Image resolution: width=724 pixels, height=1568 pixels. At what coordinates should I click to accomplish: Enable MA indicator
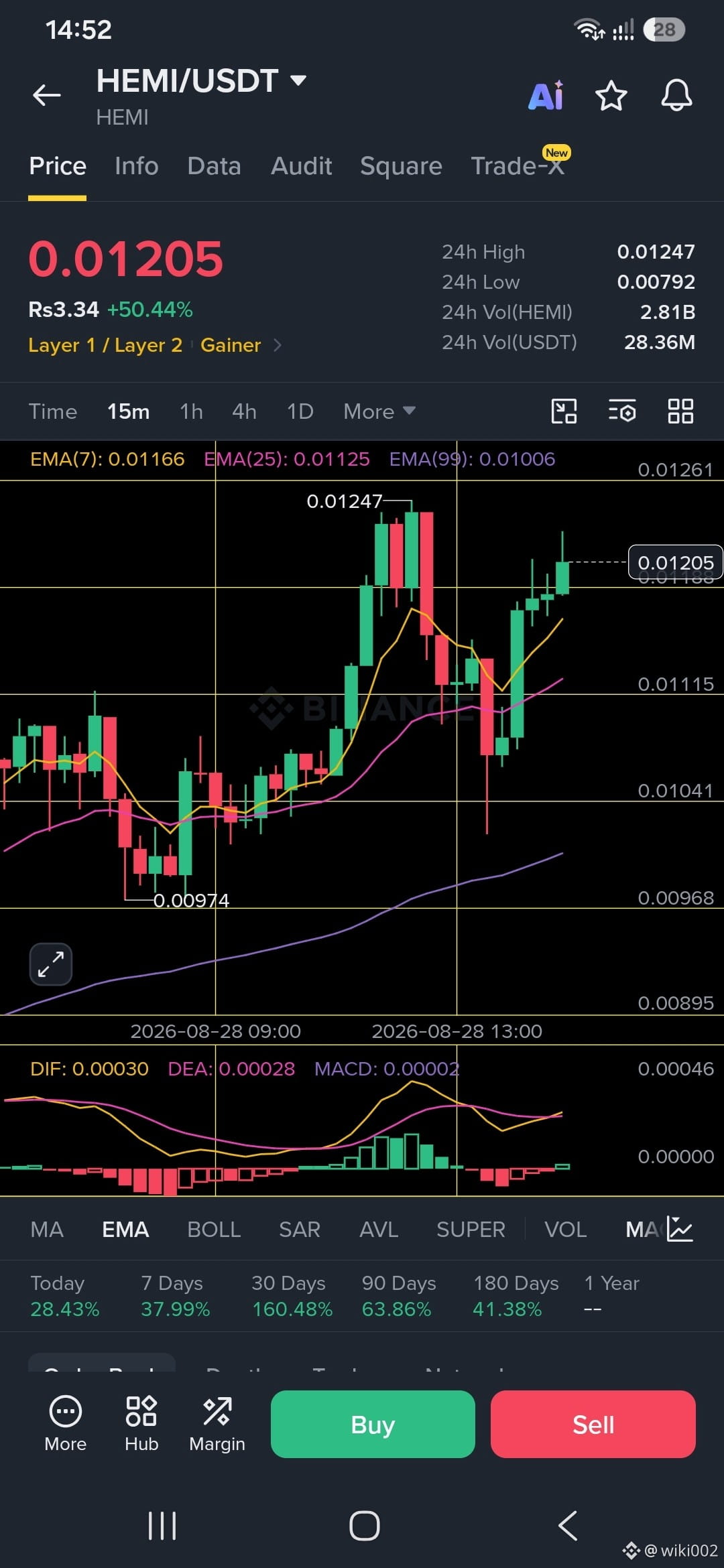(x=47, y=1229)
